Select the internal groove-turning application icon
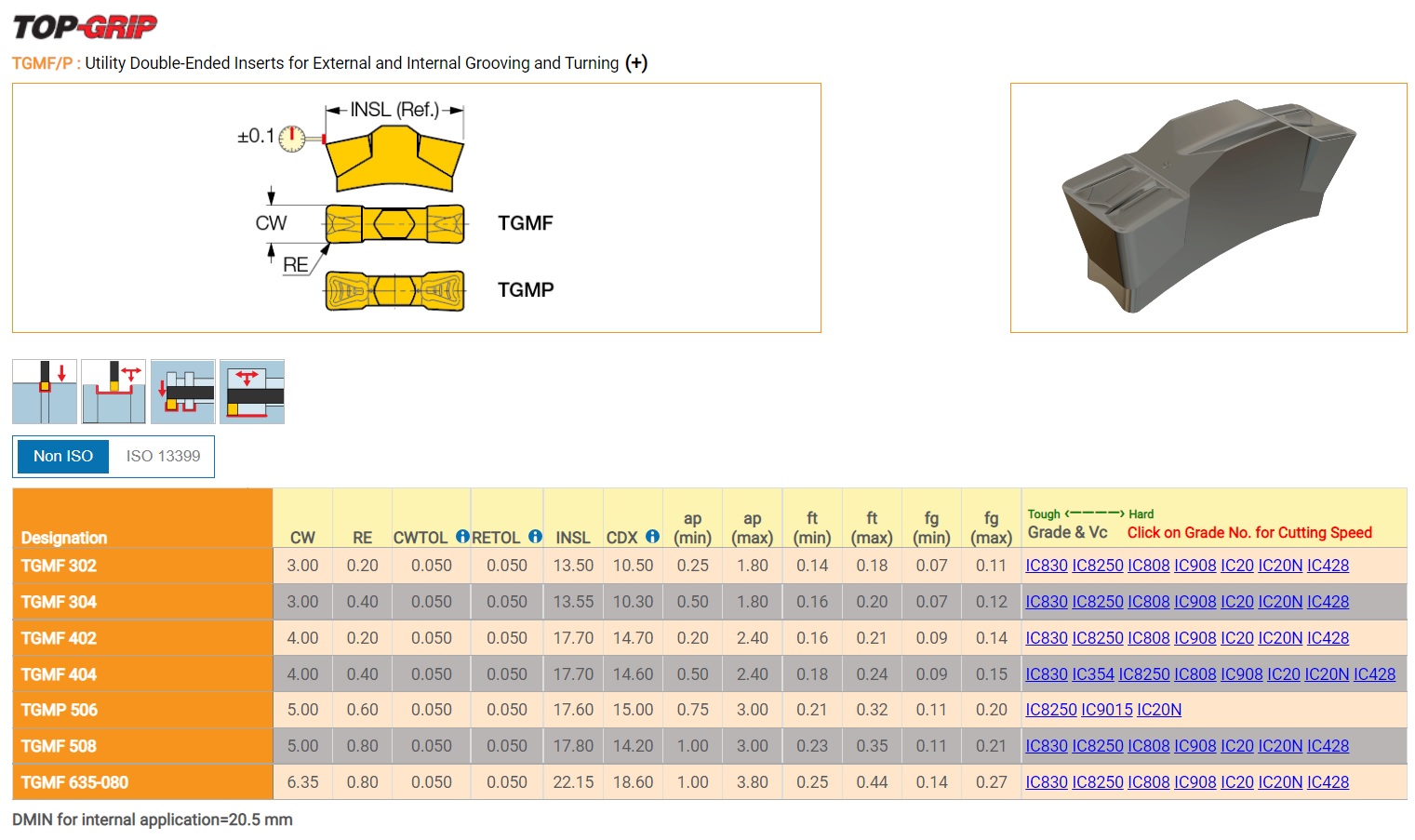The width and height of the screenshot is (1415, 840). point(252,392)
